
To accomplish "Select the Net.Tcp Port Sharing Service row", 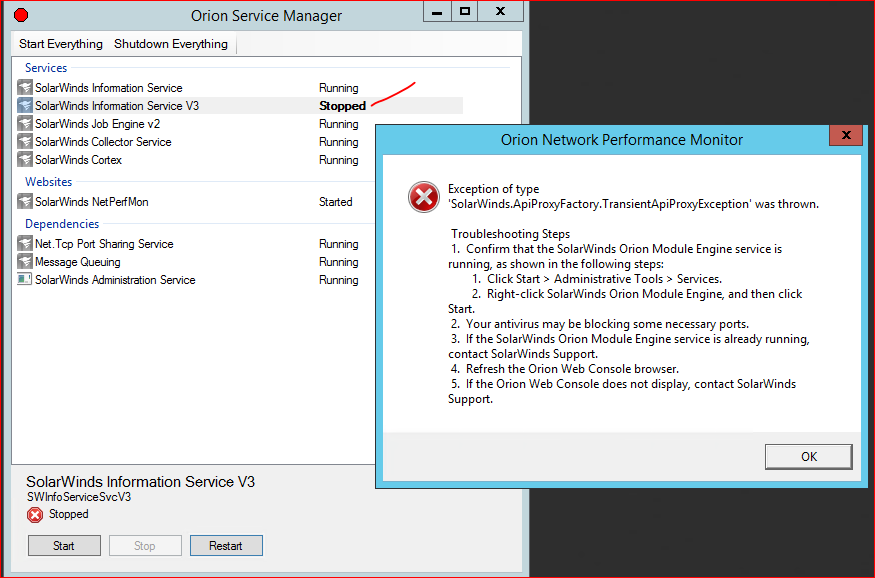I will click(x=196, y=244).
